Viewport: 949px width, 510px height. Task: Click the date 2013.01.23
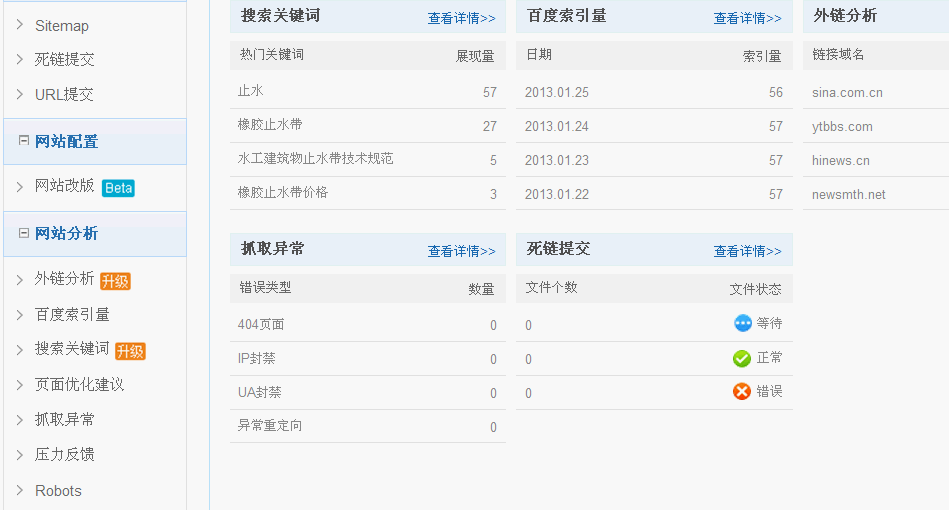[557, 160]
